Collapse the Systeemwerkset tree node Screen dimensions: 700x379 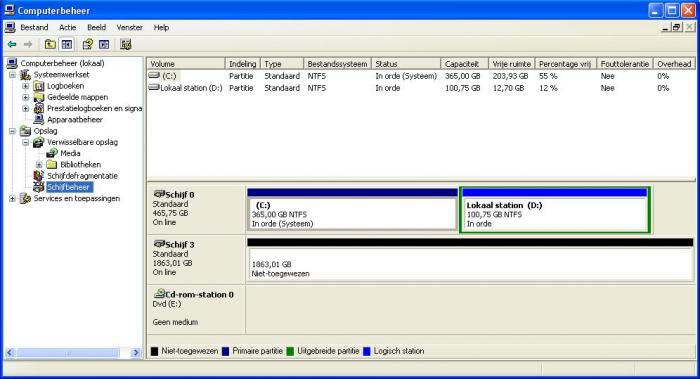point(12,75)
